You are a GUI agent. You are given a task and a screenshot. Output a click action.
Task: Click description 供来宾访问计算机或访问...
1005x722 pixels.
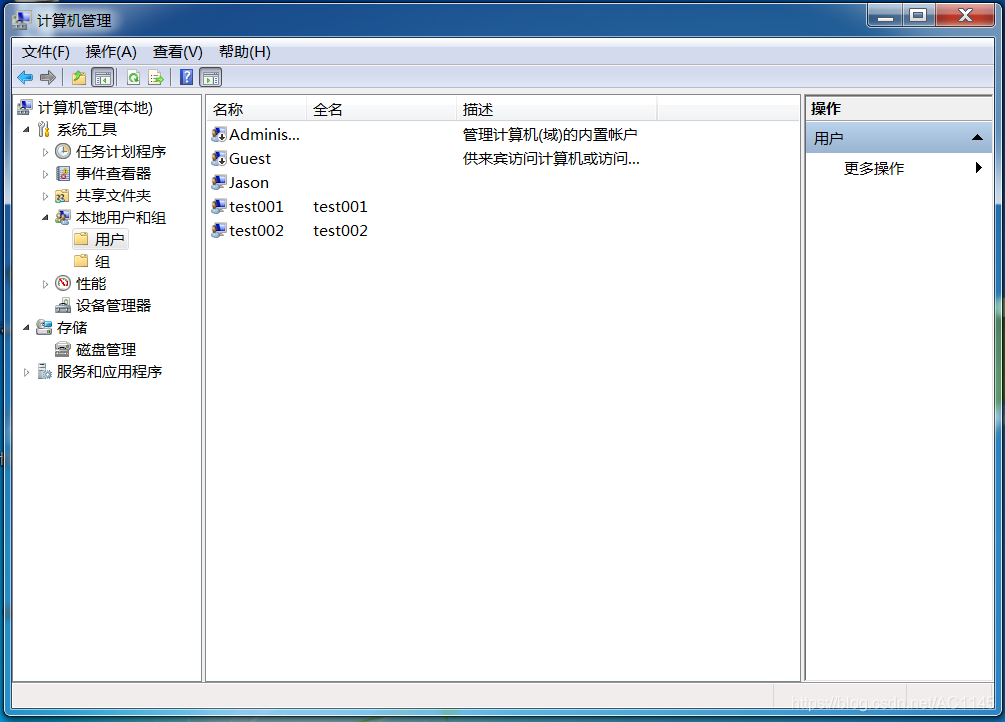pyautogui.click(x=551, y=158)
